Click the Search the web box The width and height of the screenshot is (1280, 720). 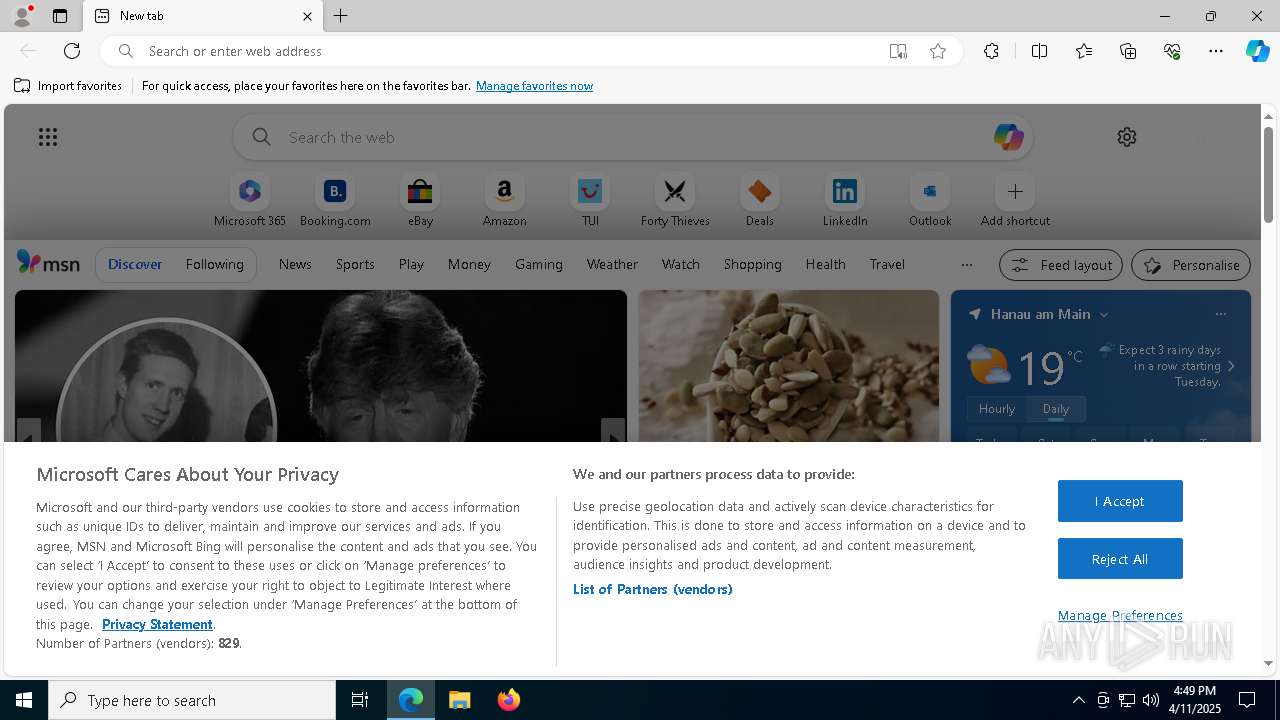click(633, 137)
